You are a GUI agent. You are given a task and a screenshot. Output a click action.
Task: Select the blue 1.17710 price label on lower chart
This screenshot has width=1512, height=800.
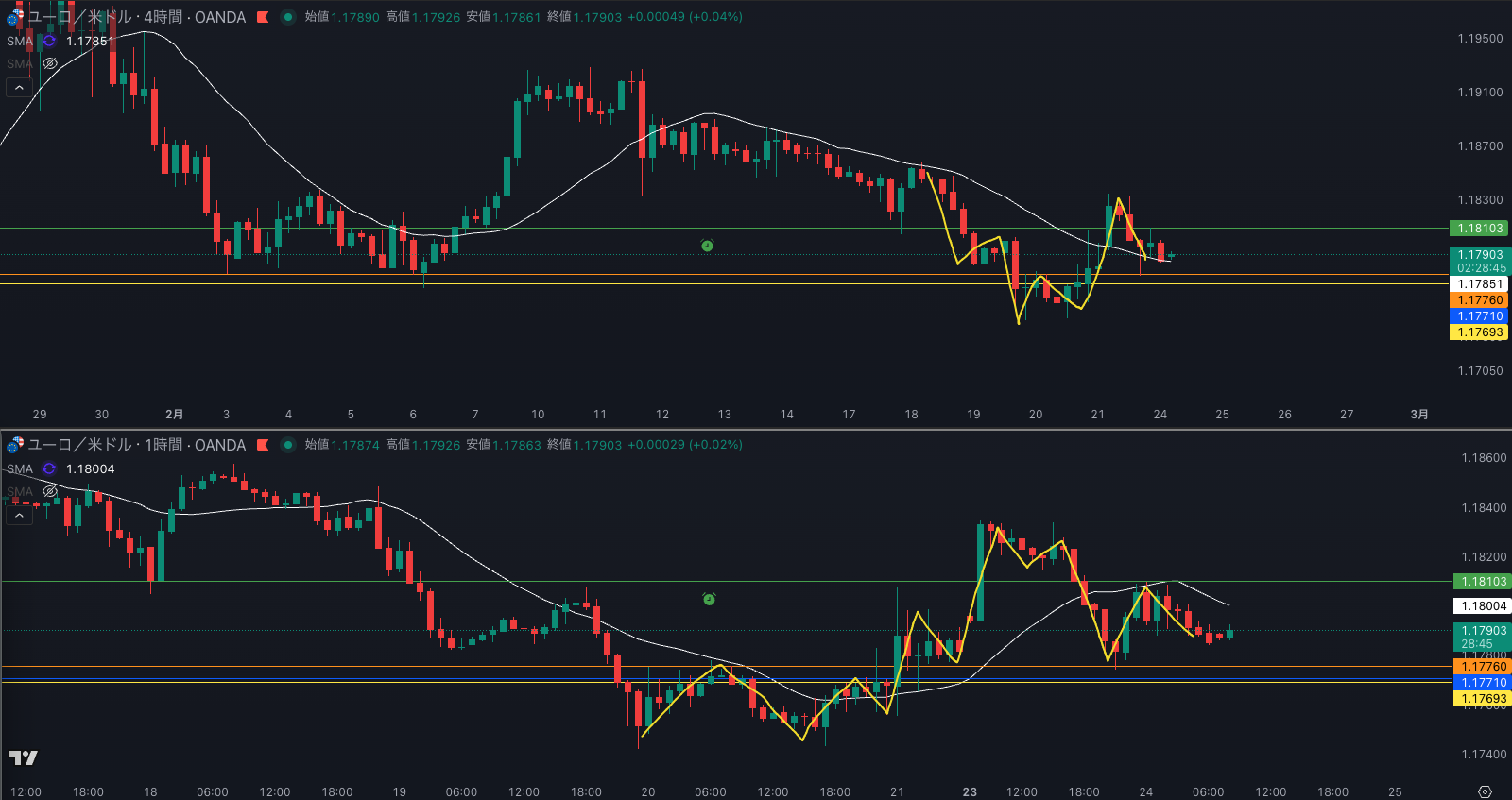coord(1483,683)
